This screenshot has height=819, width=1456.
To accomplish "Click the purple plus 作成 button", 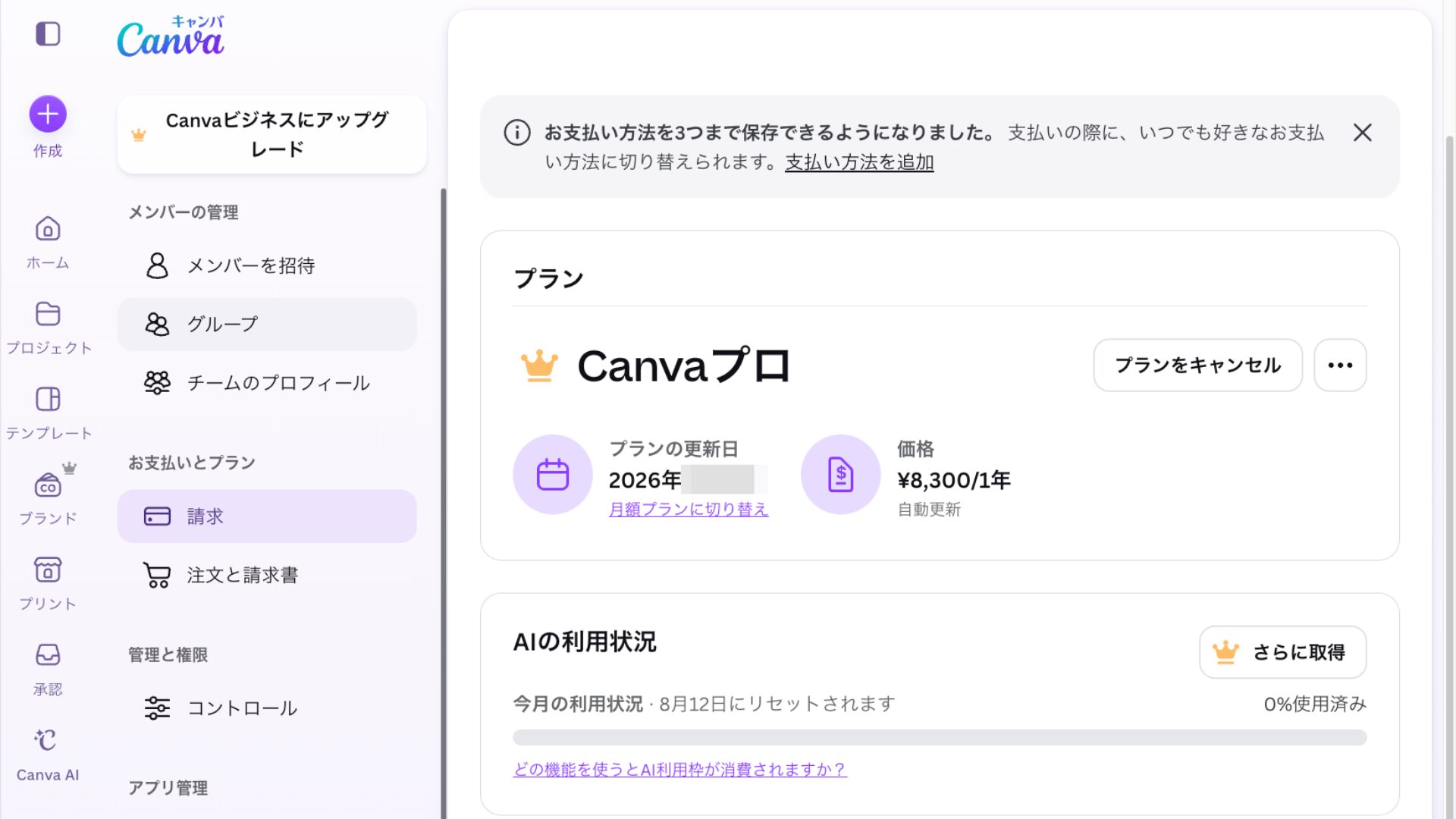I will pyautogui.click(x=48, y=115).
